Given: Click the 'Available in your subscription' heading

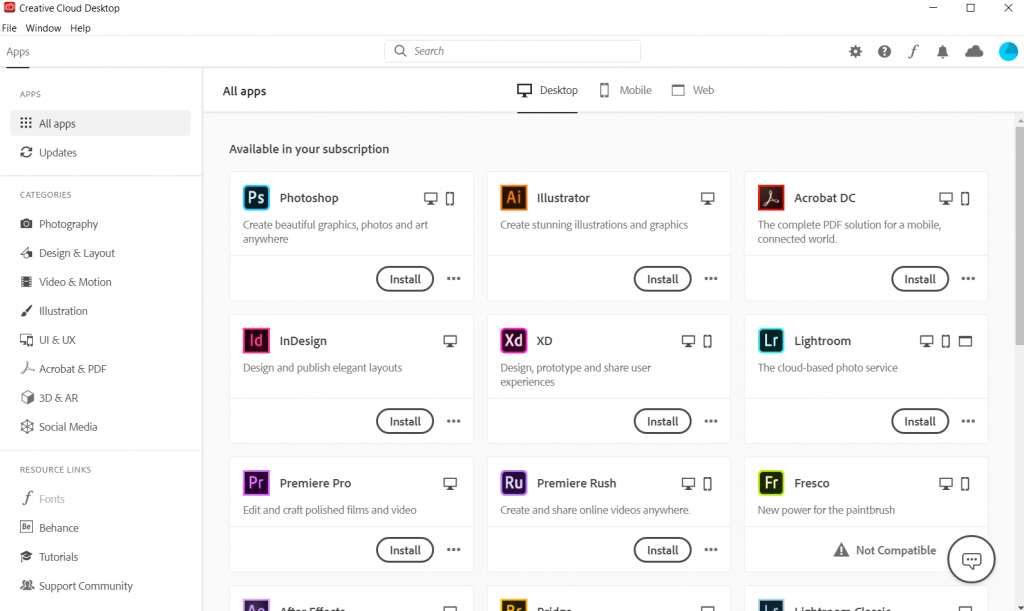Looking at the screenshot, I should (x=309, y=149).
